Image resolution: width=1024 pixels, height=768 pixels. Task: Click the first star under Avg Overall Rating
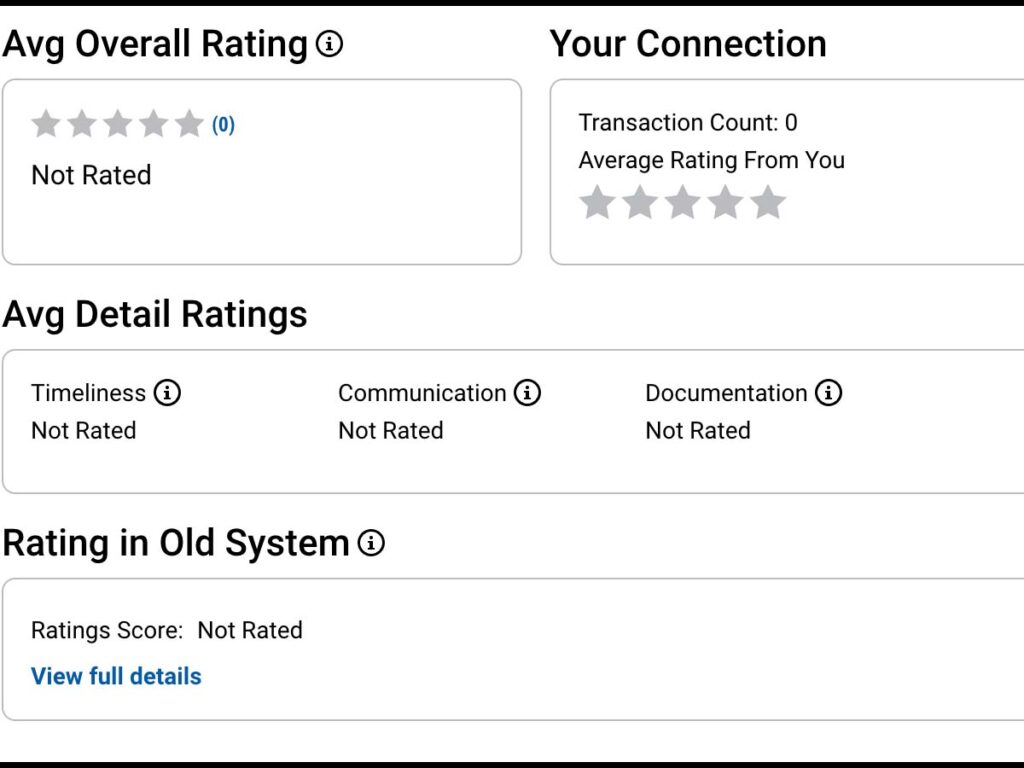pyautogui.click(x=46, y=124)
